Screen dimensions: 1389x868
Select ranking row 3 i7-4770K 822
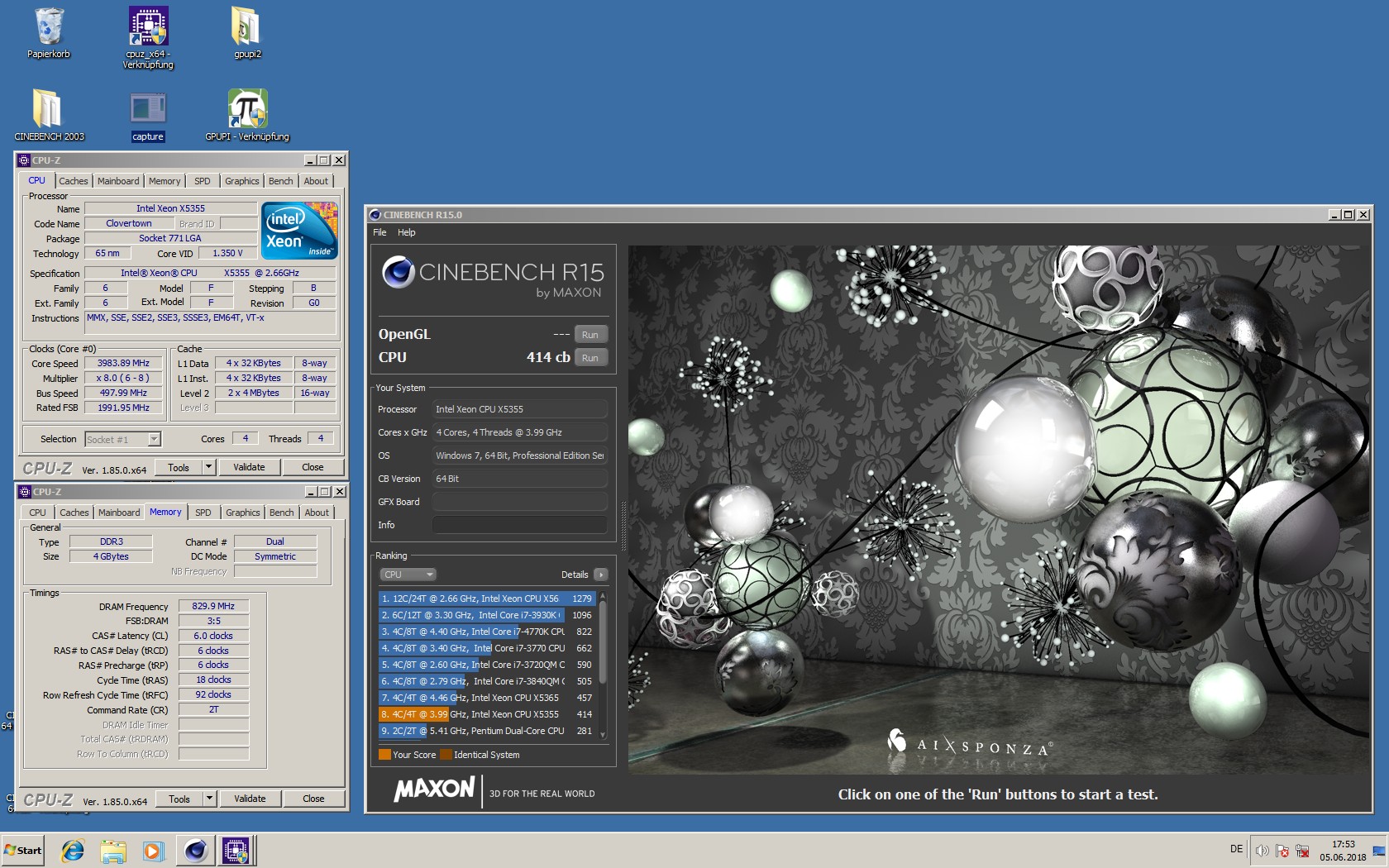tap(487, 632)
